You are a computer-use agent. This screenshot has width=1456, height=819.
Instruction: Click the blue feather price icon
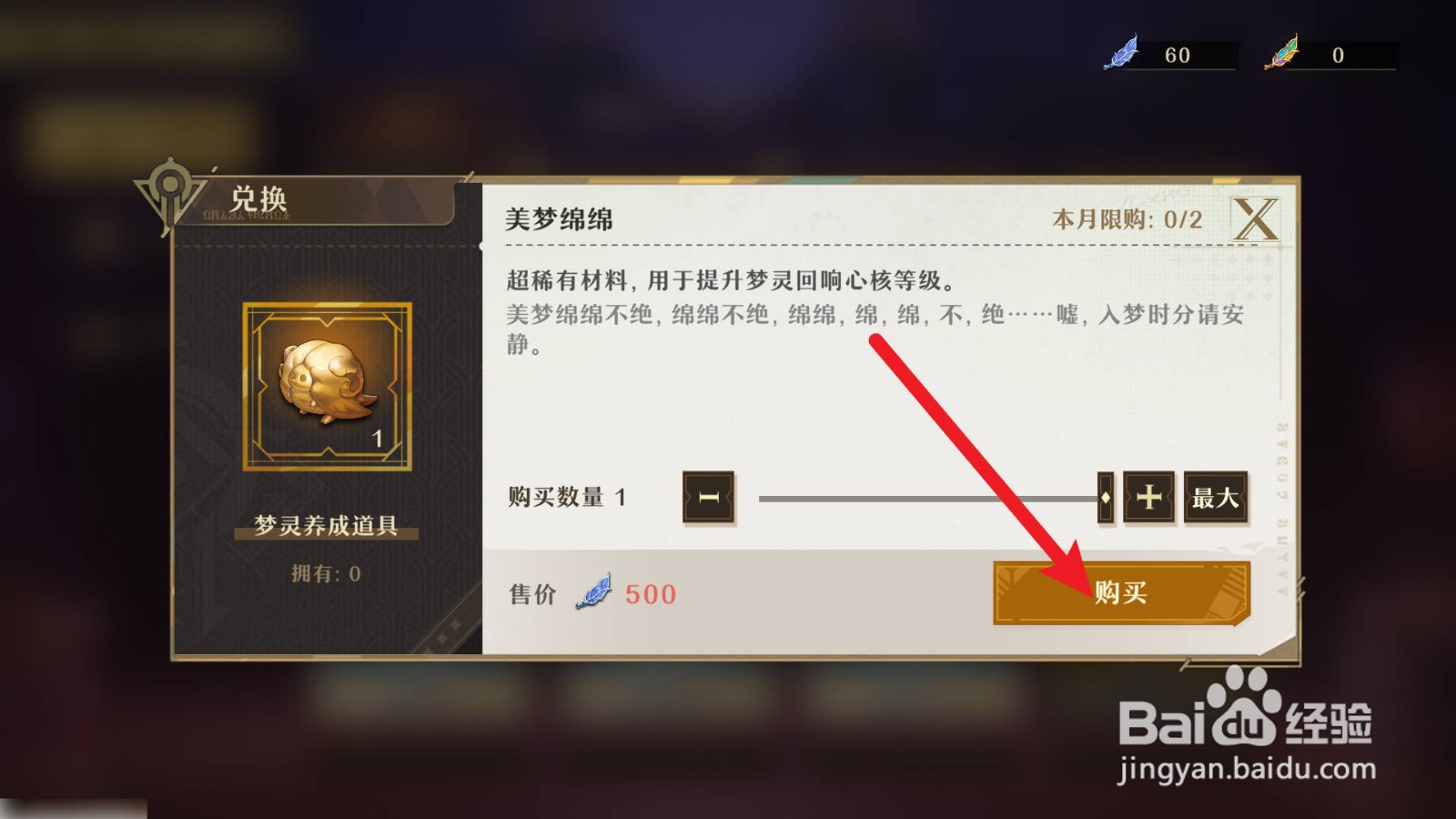(x=594, y=592)
